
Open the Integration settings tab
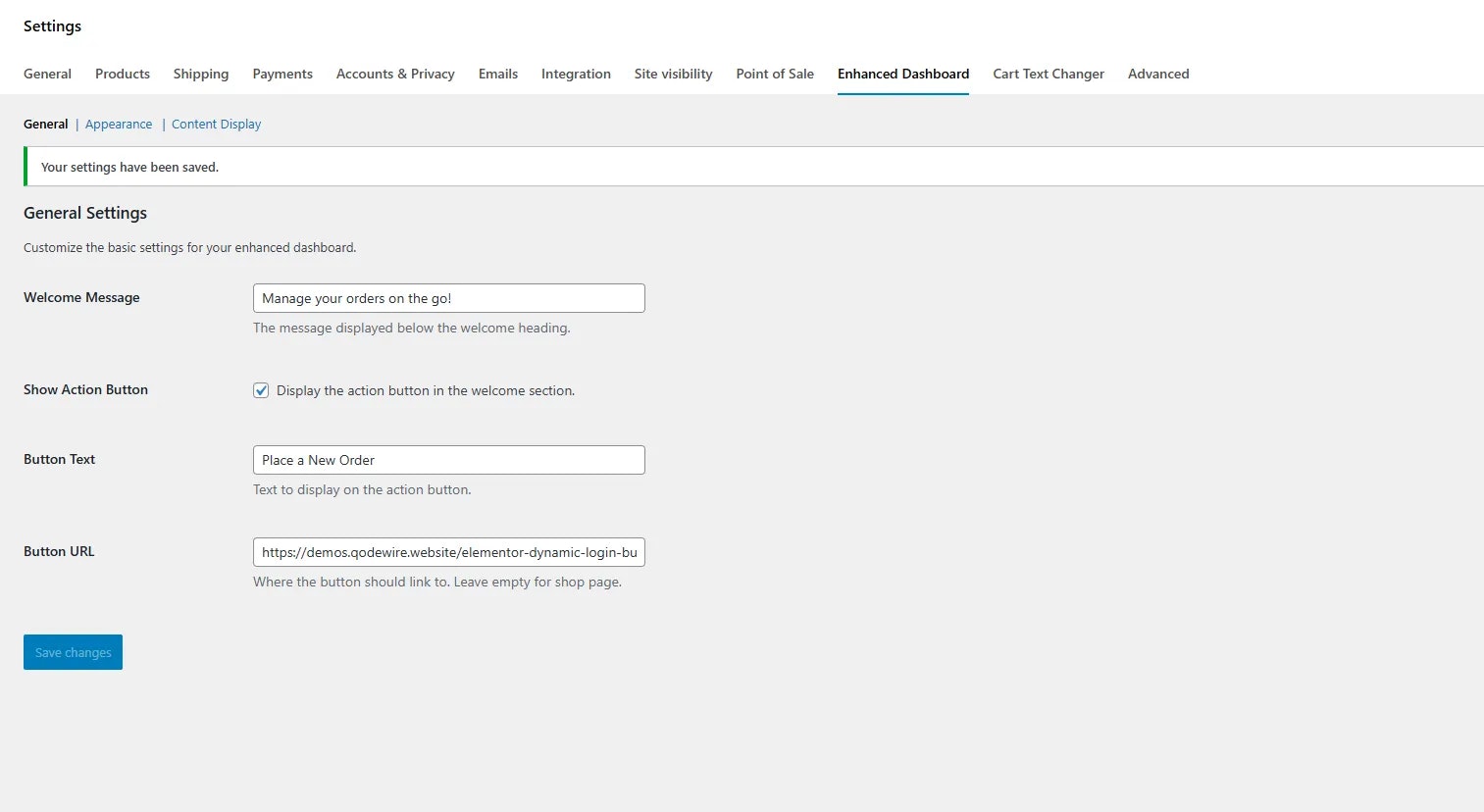click(576, 74)
